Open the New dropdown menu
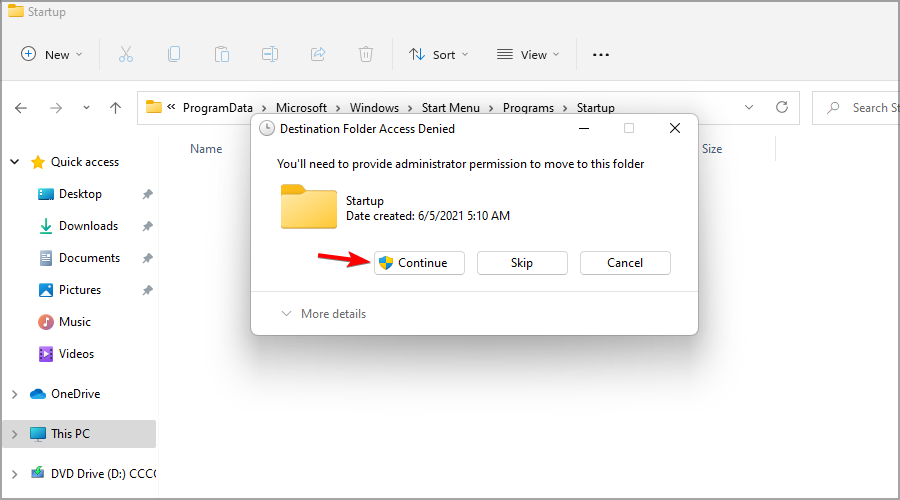The image size is (900, 500). (52, 55)
